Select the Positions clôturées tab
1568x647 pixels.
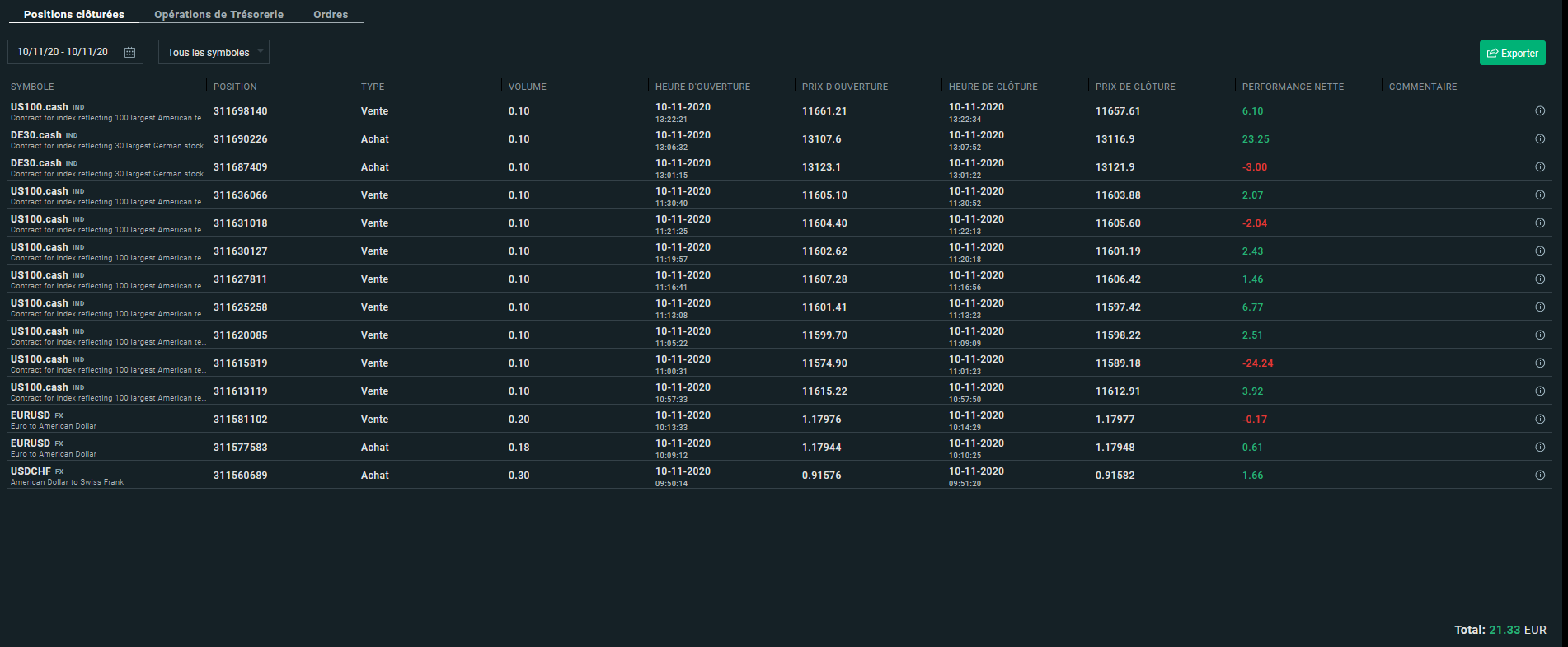coord(74,15)
